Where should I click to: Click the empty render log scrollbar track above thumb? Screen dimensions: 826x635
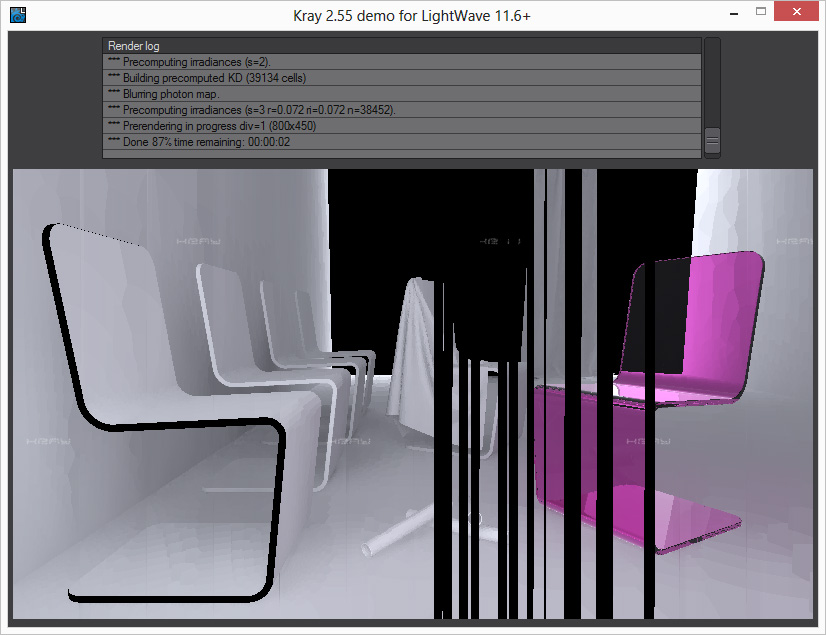click(x=712, y=82)
